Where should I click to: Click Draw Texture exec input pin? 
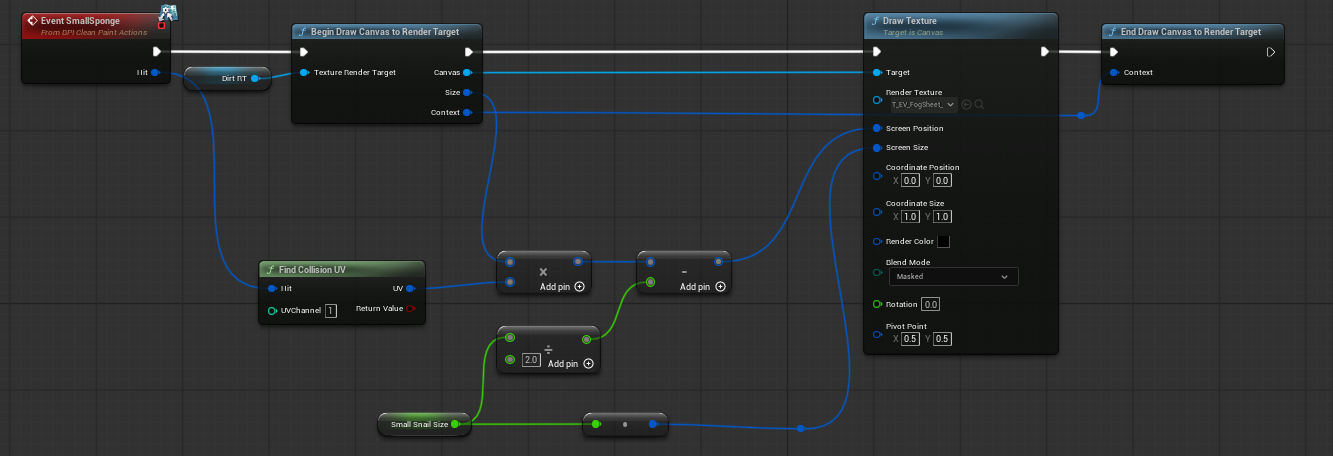877,52
